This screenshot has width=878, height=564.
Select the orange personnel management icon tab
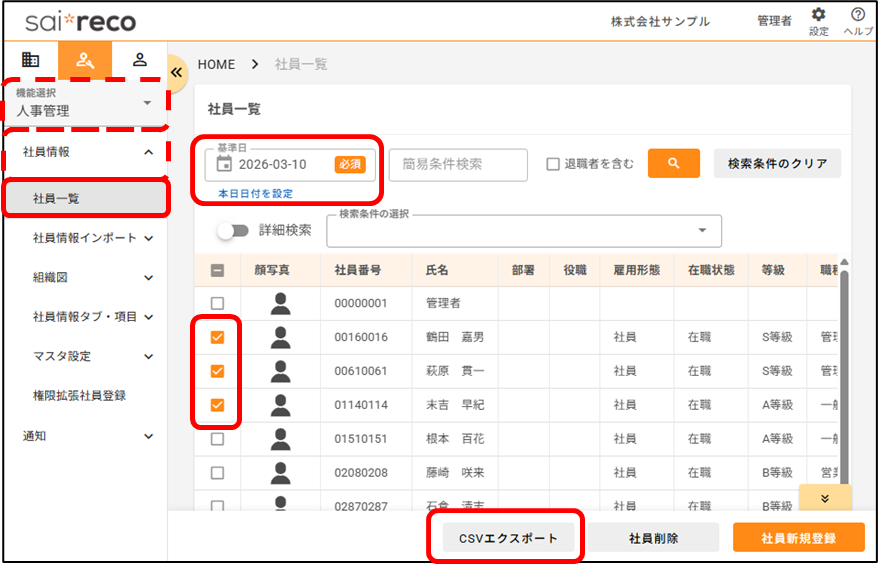[85, 60]
